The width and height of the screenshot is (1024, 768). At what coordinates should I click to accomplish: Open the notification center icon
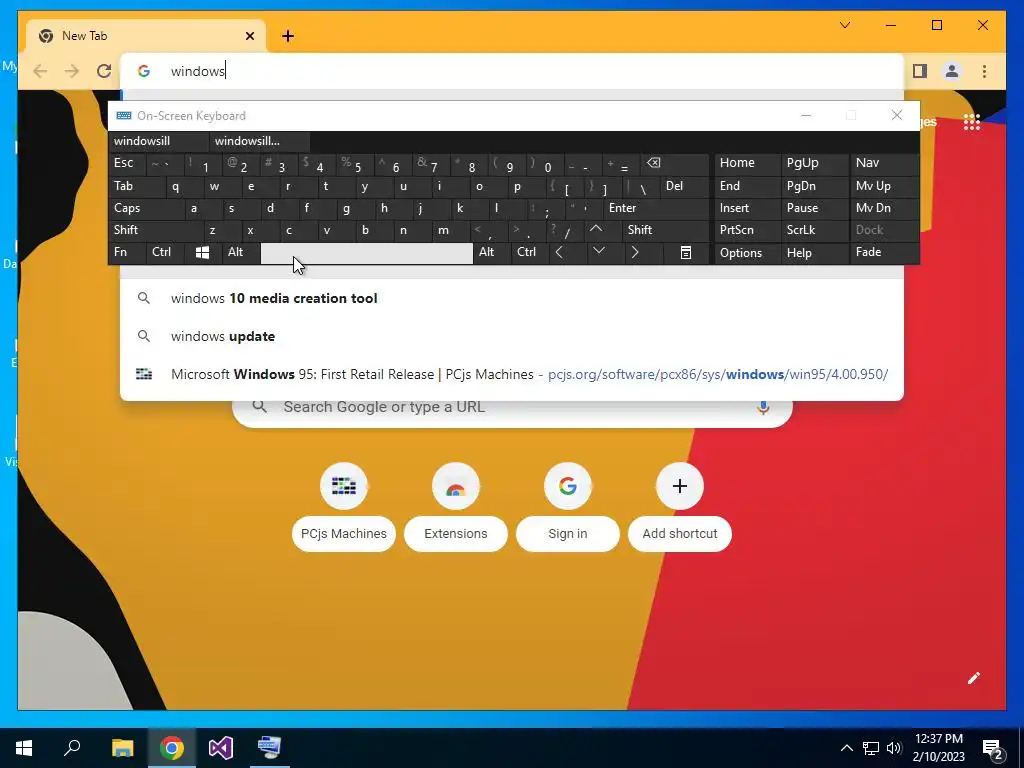coord(993,749)
